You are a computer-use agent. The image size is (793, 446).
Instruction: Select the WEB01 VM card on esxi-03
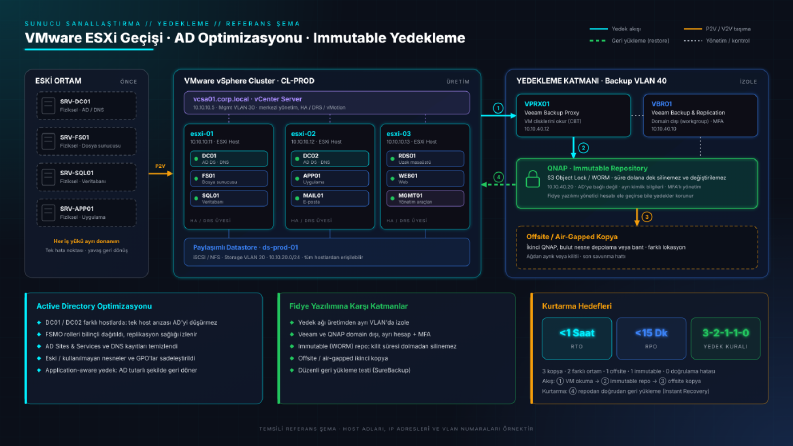point(425,179)
